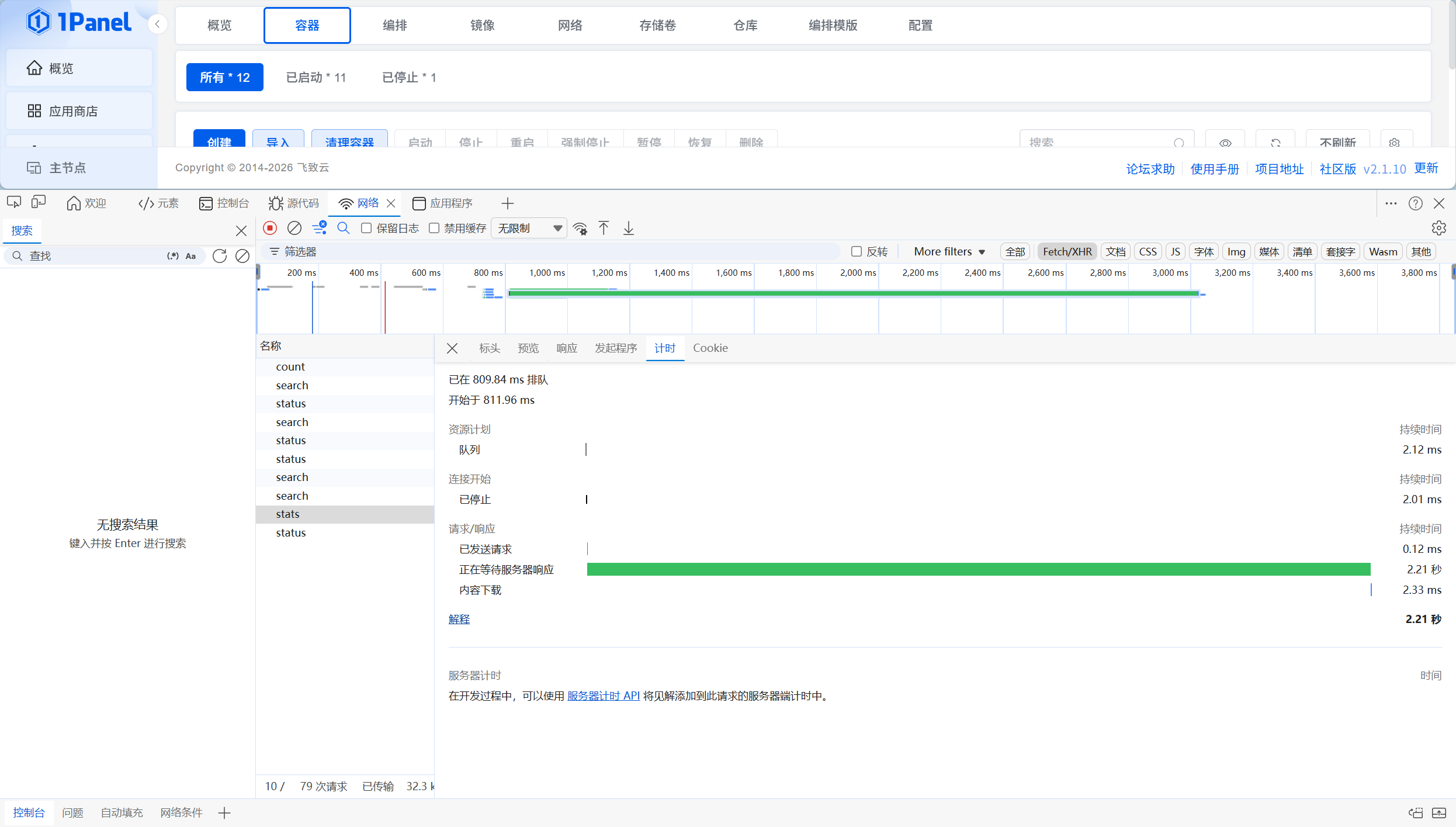Screen dimensions: 1456x827
Task: Click the 查找 search input field
Action: point(93,256)
